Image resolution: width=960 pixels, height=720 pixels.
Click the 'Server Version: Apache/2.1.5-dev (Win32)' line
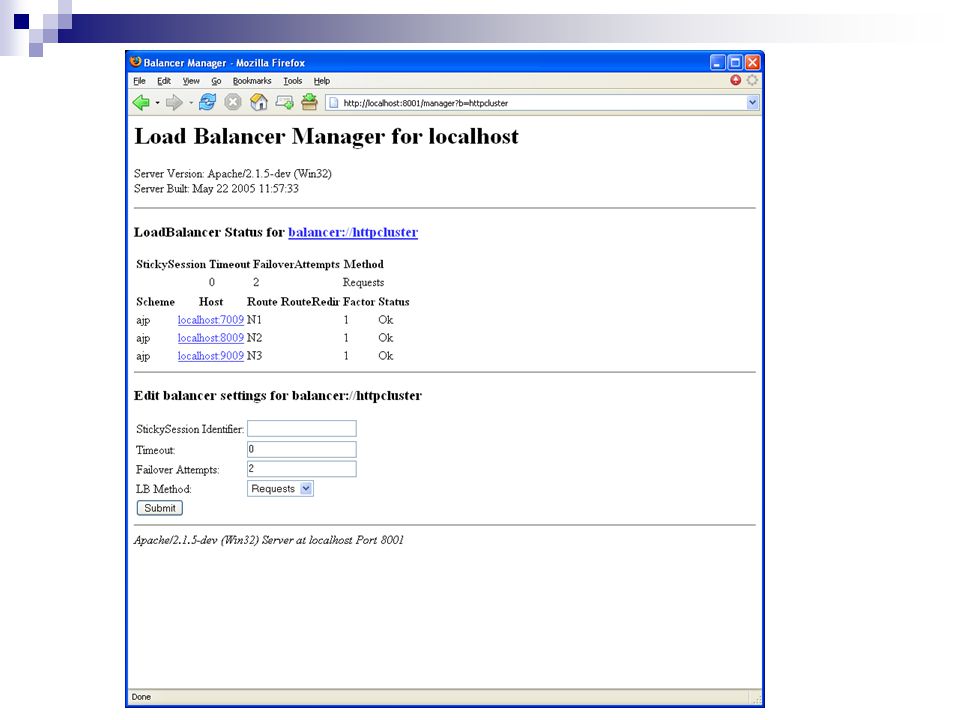coord(233,173)
